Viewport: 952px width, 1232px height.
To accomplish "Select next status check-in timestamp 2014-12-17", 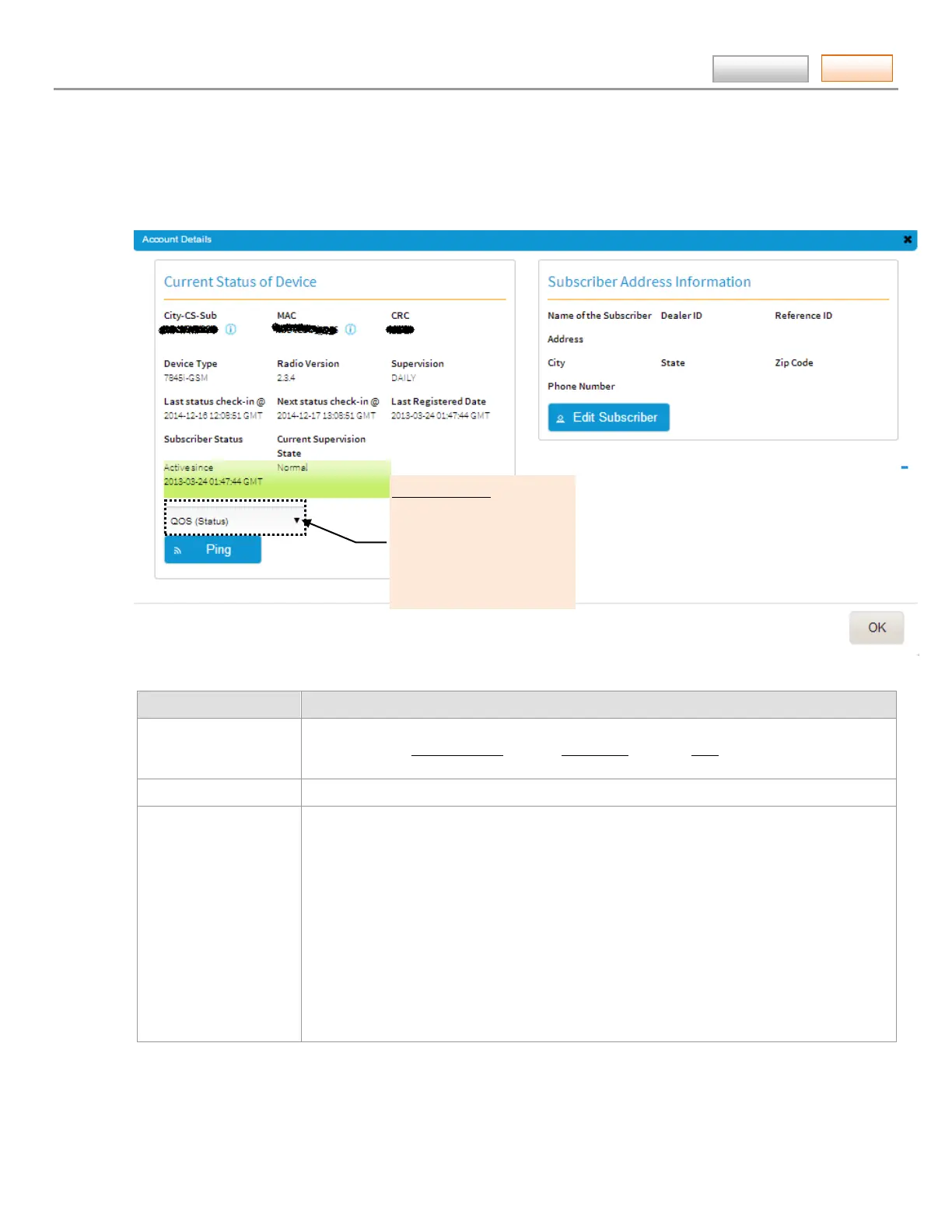I will [327, 416].
